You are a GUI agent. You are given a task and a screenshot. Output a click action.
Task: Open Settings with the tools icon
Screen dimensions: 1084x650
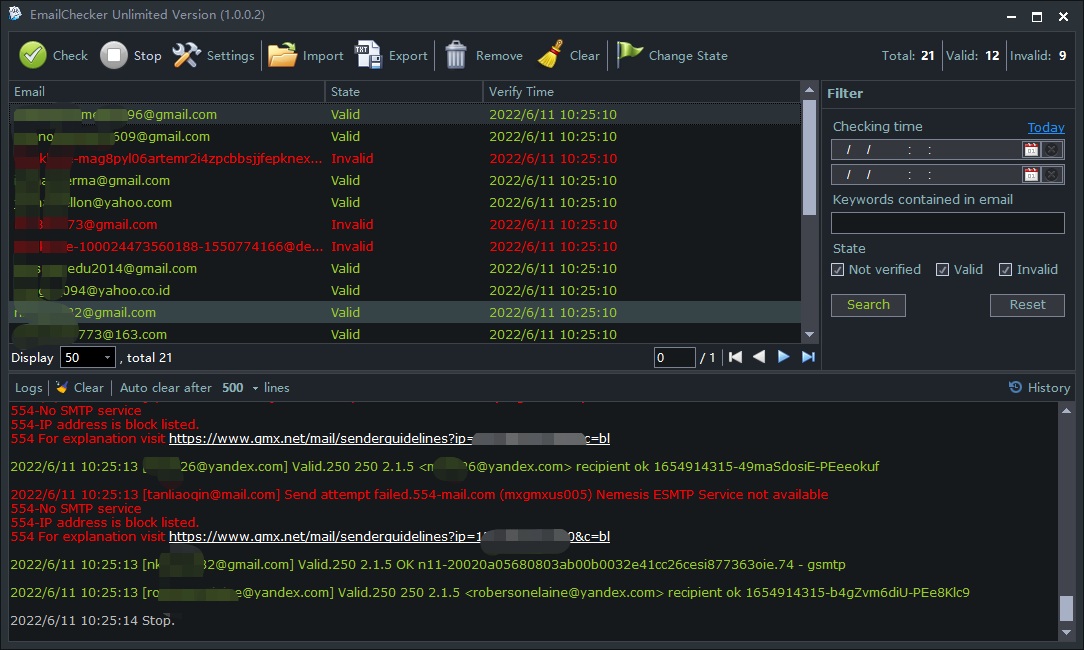187,55
